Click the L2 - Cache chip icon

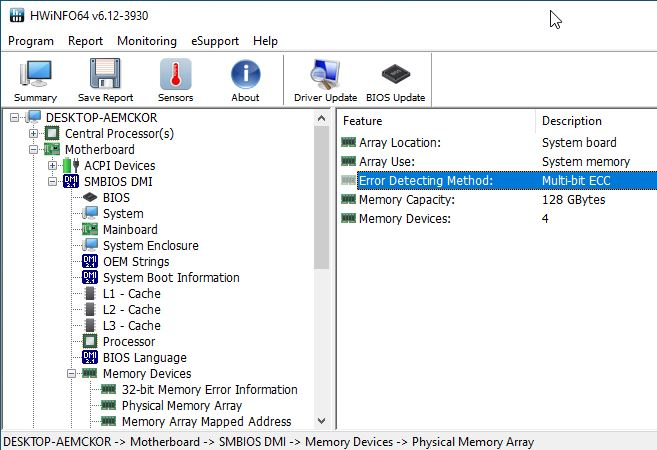coord(90,309)
